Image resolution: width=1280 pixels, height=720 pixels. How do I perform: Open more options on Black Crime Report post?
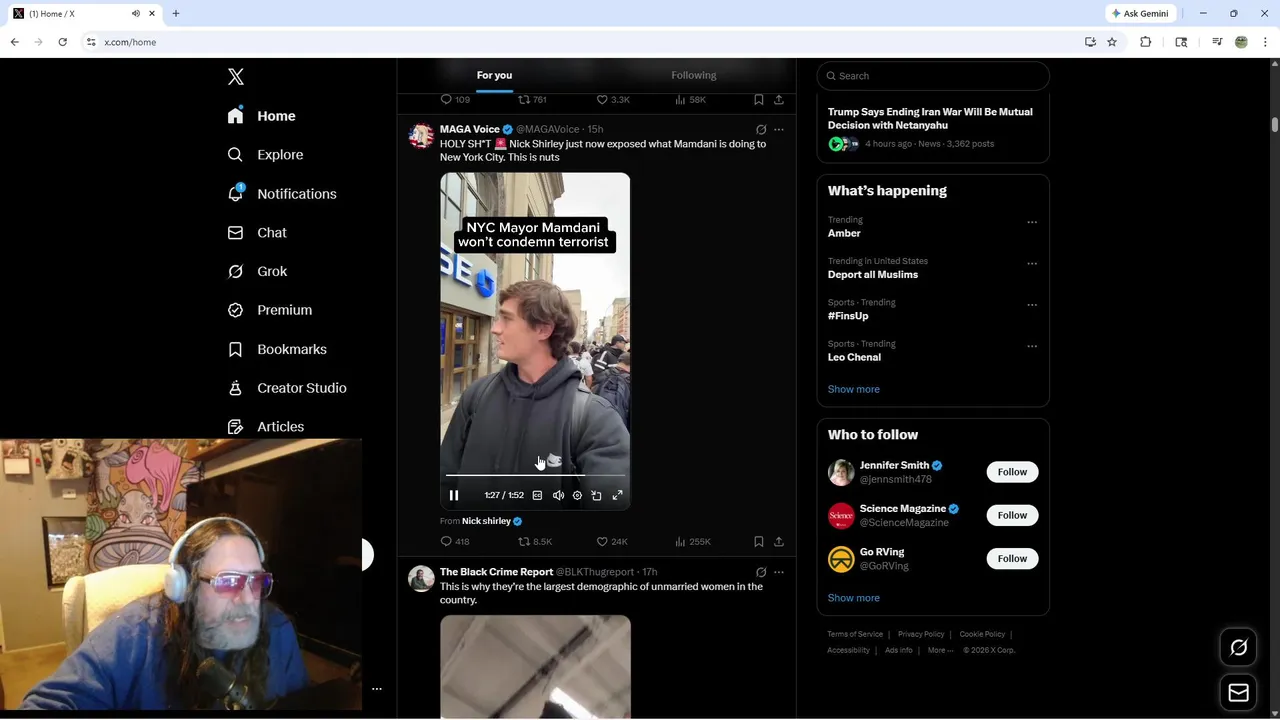(779, 573)
